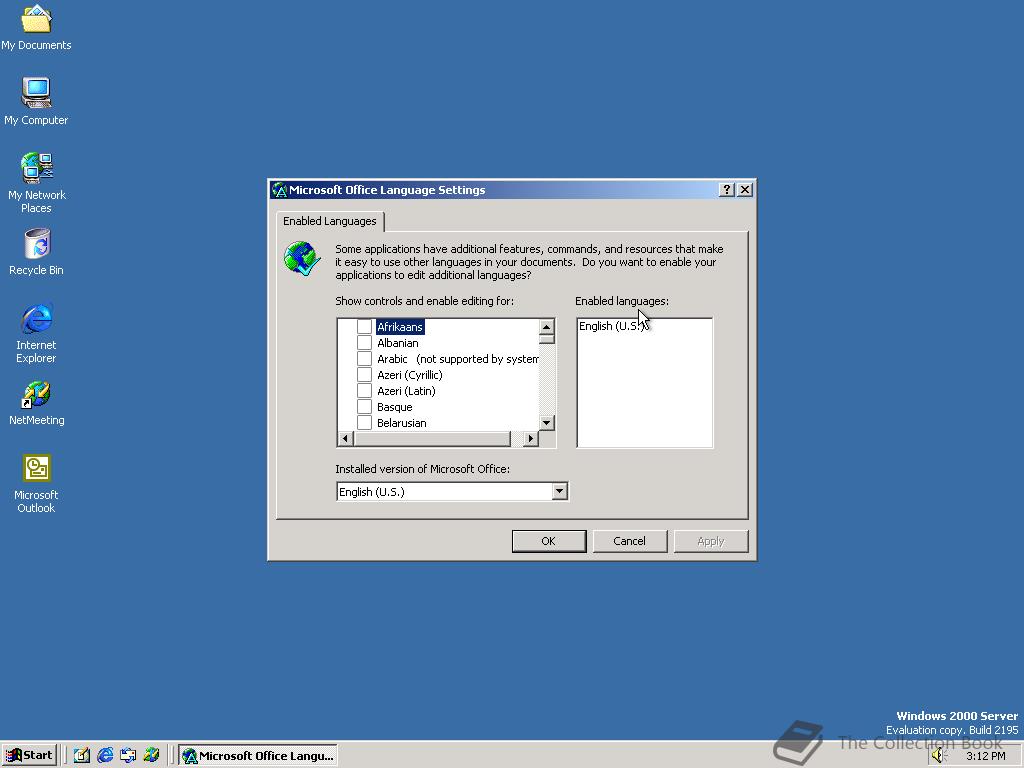Click the volume speaker tray icon
The width and height of the screenshot is (1024, 768).
[x=939, y=756]
